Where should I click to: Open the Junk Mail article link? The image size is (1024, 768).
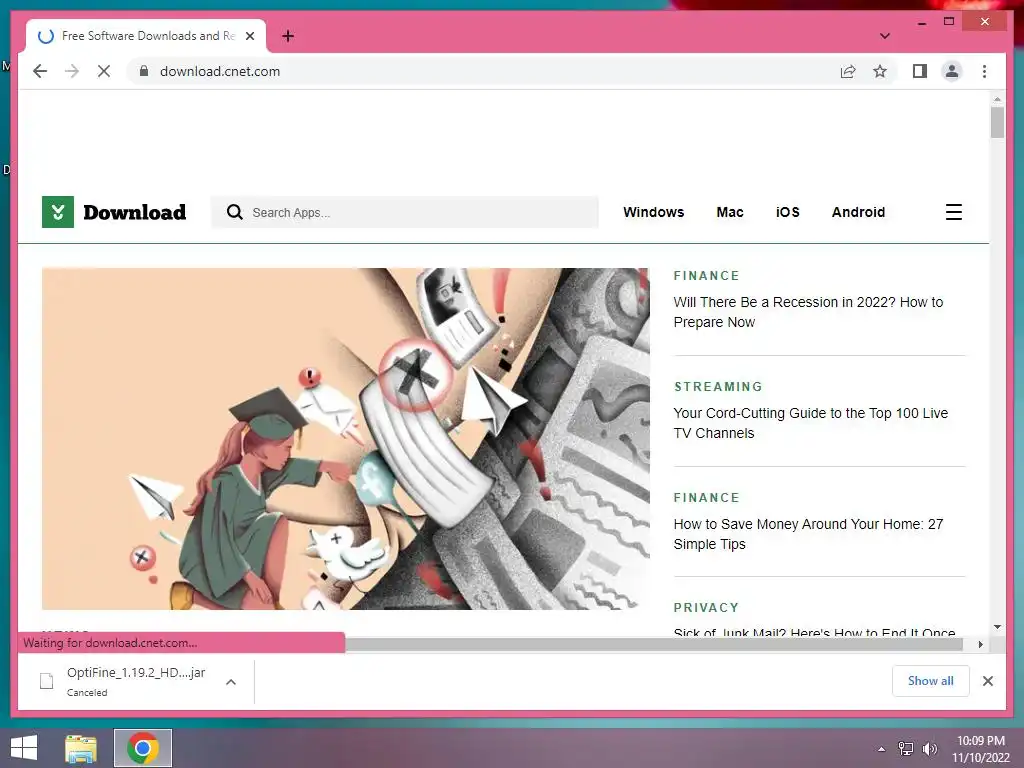click(814, 632)
